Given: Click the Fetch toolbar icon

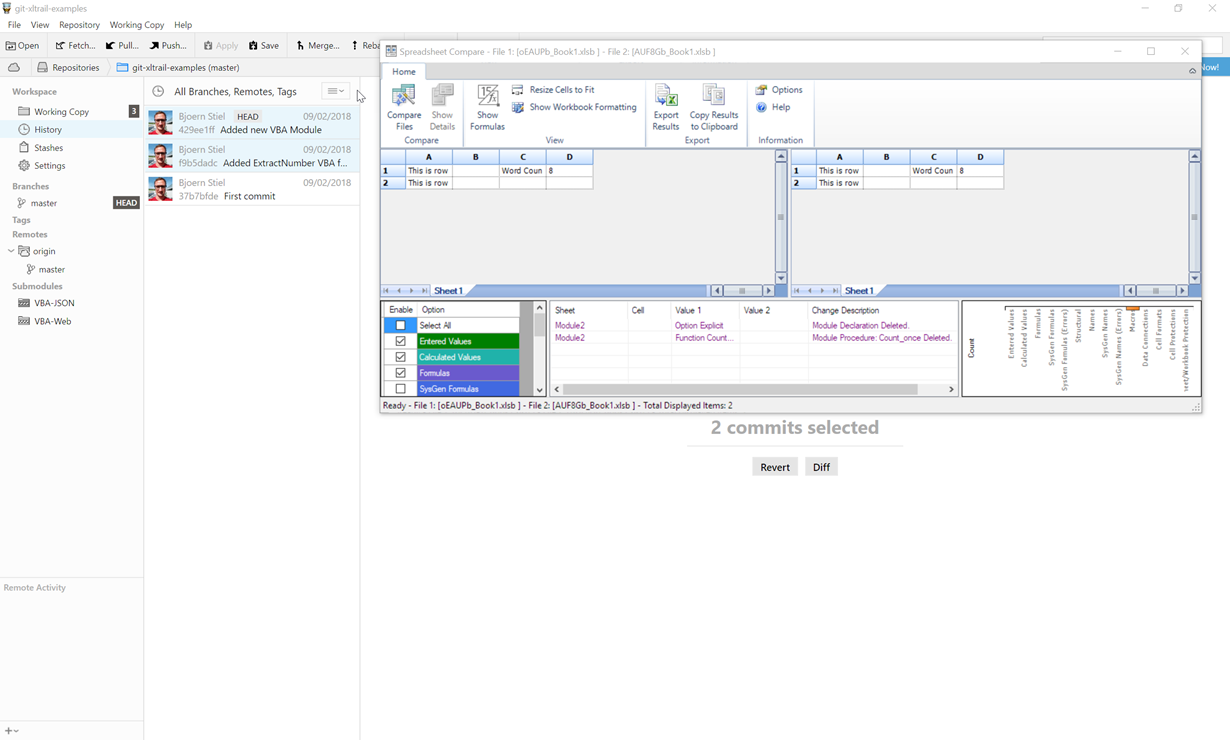Looking at the screenshot, I should pos(74,45).
